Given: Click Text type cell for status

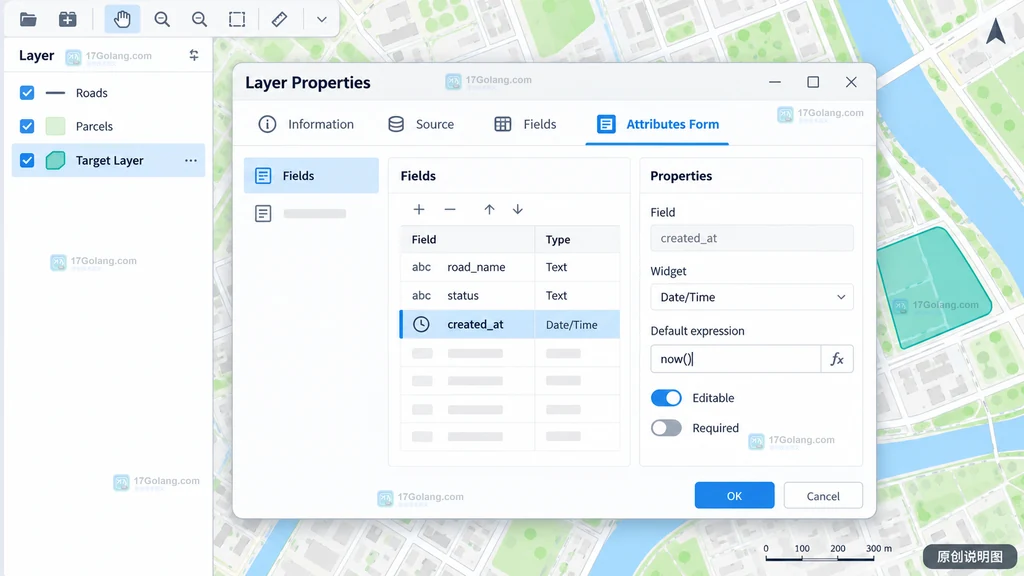Looking at the screenshot, I should [x=577, y=295].
